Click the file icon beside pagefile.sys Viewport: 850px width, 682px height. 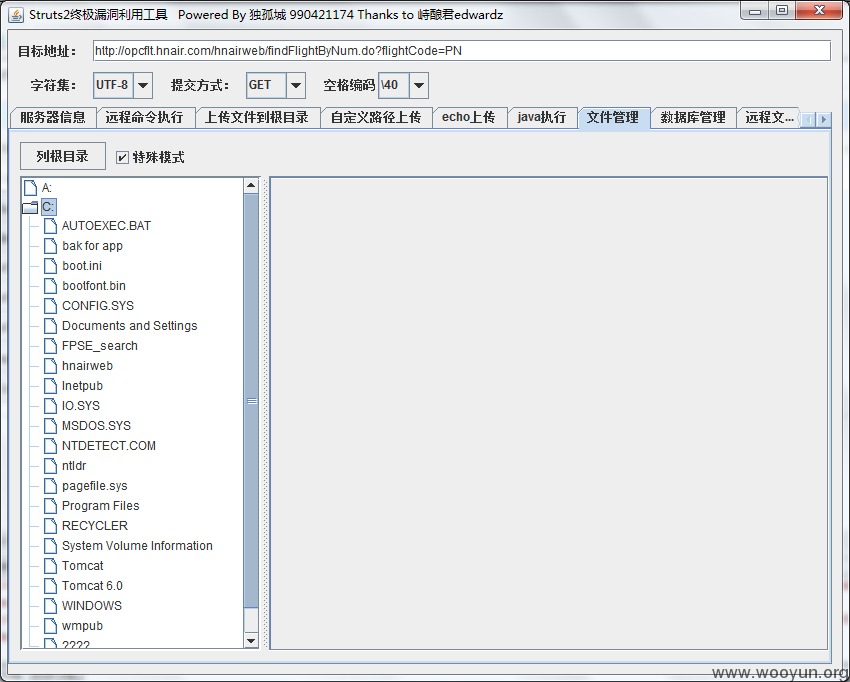50,486
